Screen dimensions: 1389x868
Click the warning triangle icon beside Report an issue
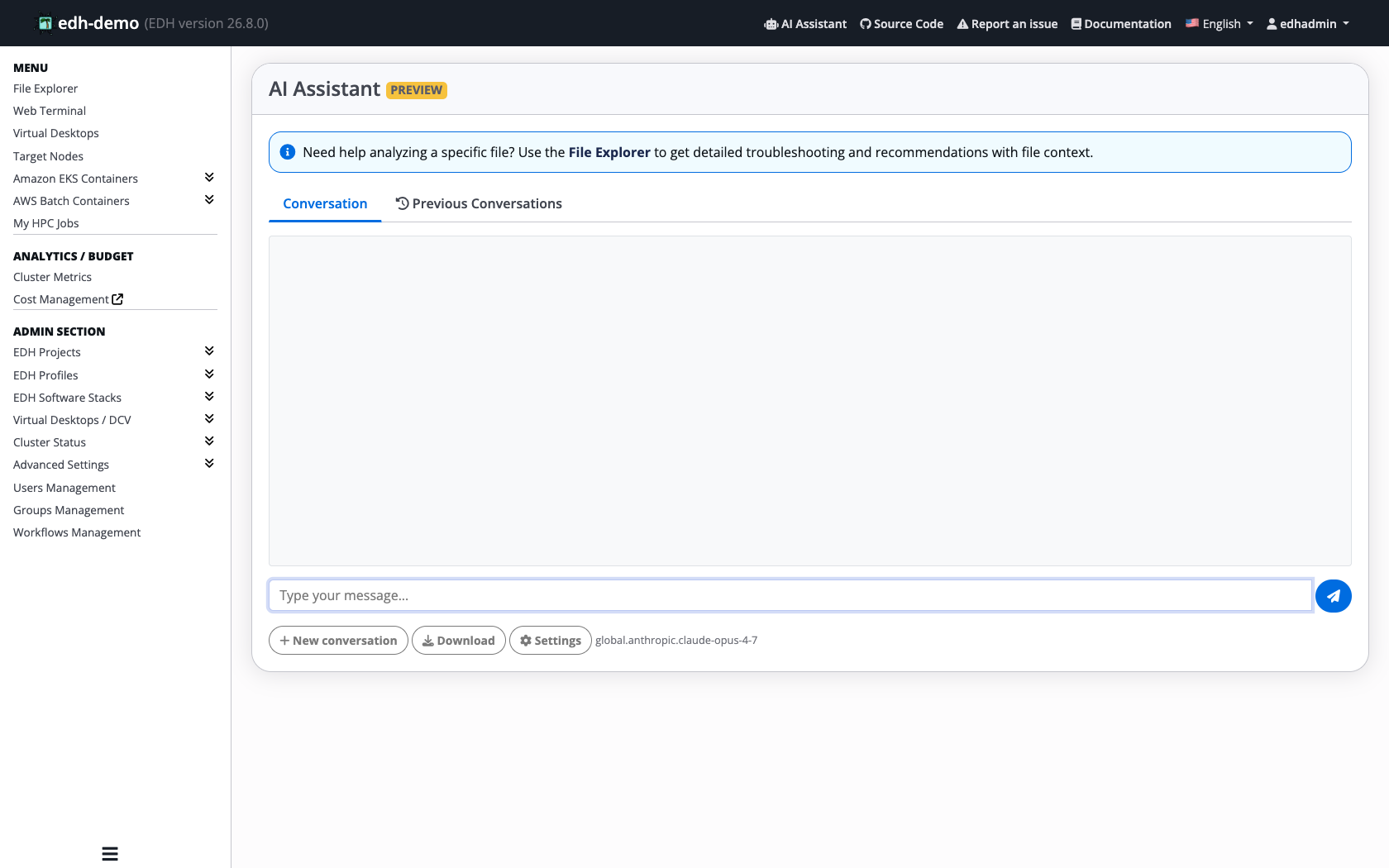pyautogui.click(x=962, y=24)
